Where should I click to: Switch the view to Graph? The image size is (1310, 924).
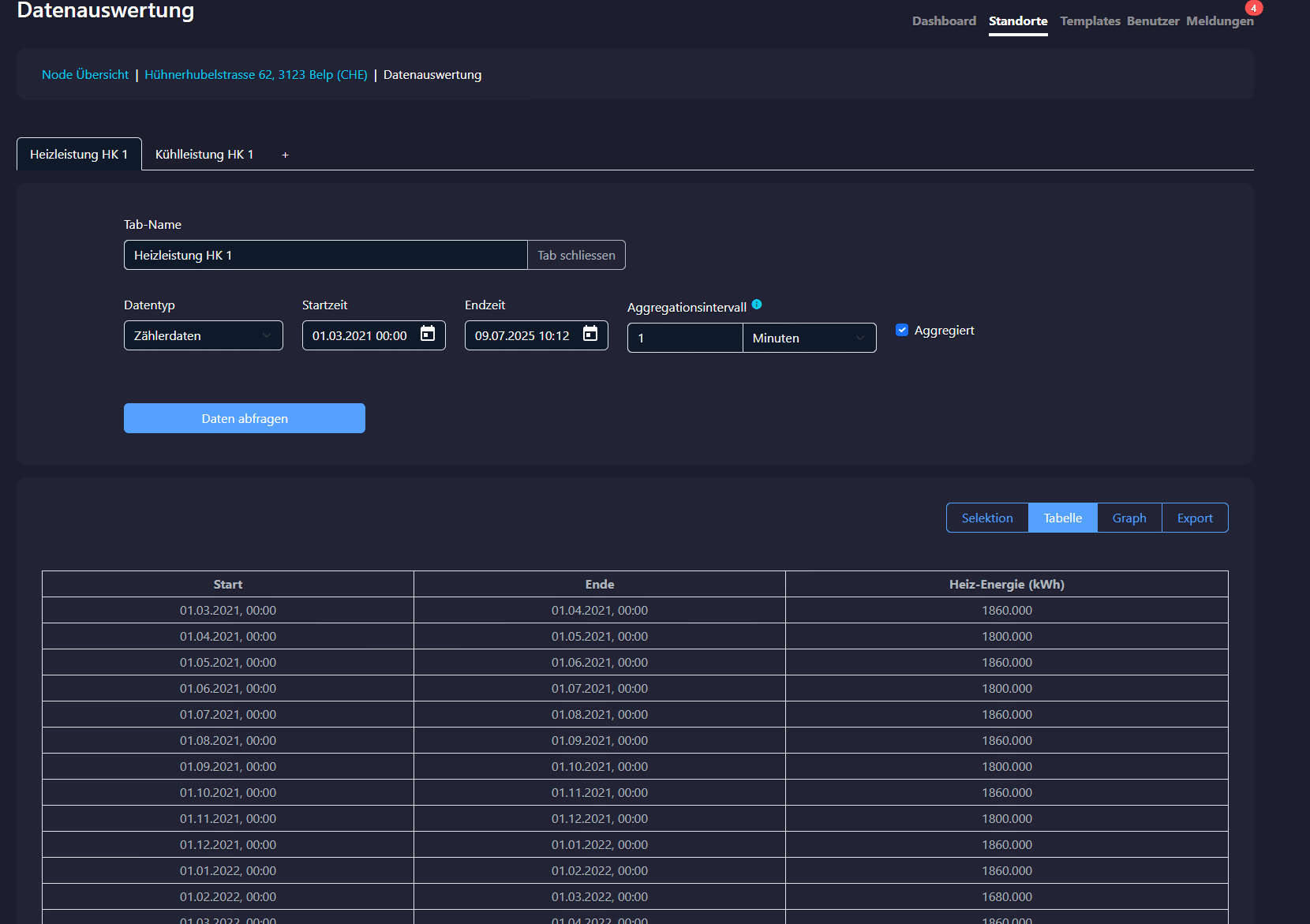[x=1128, y=518]
